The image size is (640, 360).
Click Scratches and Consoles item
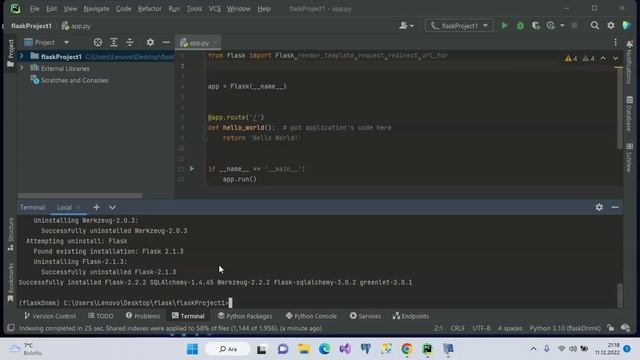[x=74, y=80]
